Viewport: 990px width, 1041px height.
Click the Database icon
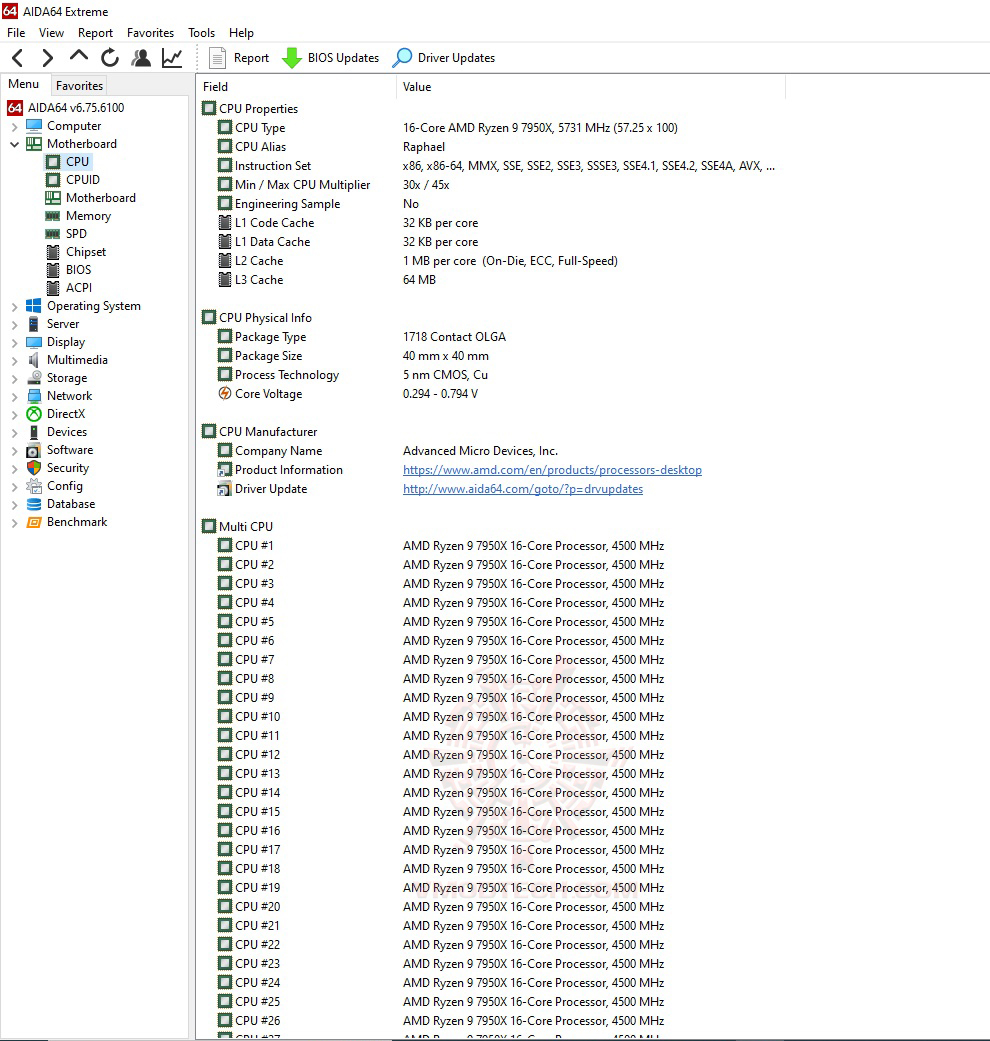click(34, 504)
